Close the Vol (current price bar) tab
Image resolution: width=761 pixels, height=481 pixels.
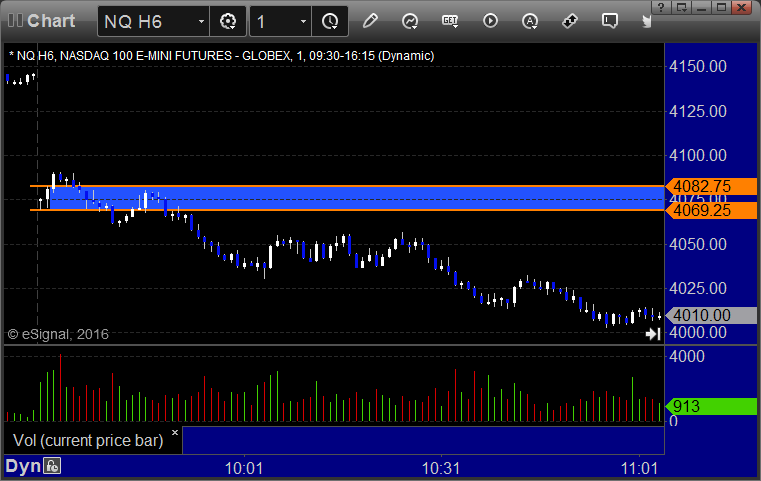point(175,432)
